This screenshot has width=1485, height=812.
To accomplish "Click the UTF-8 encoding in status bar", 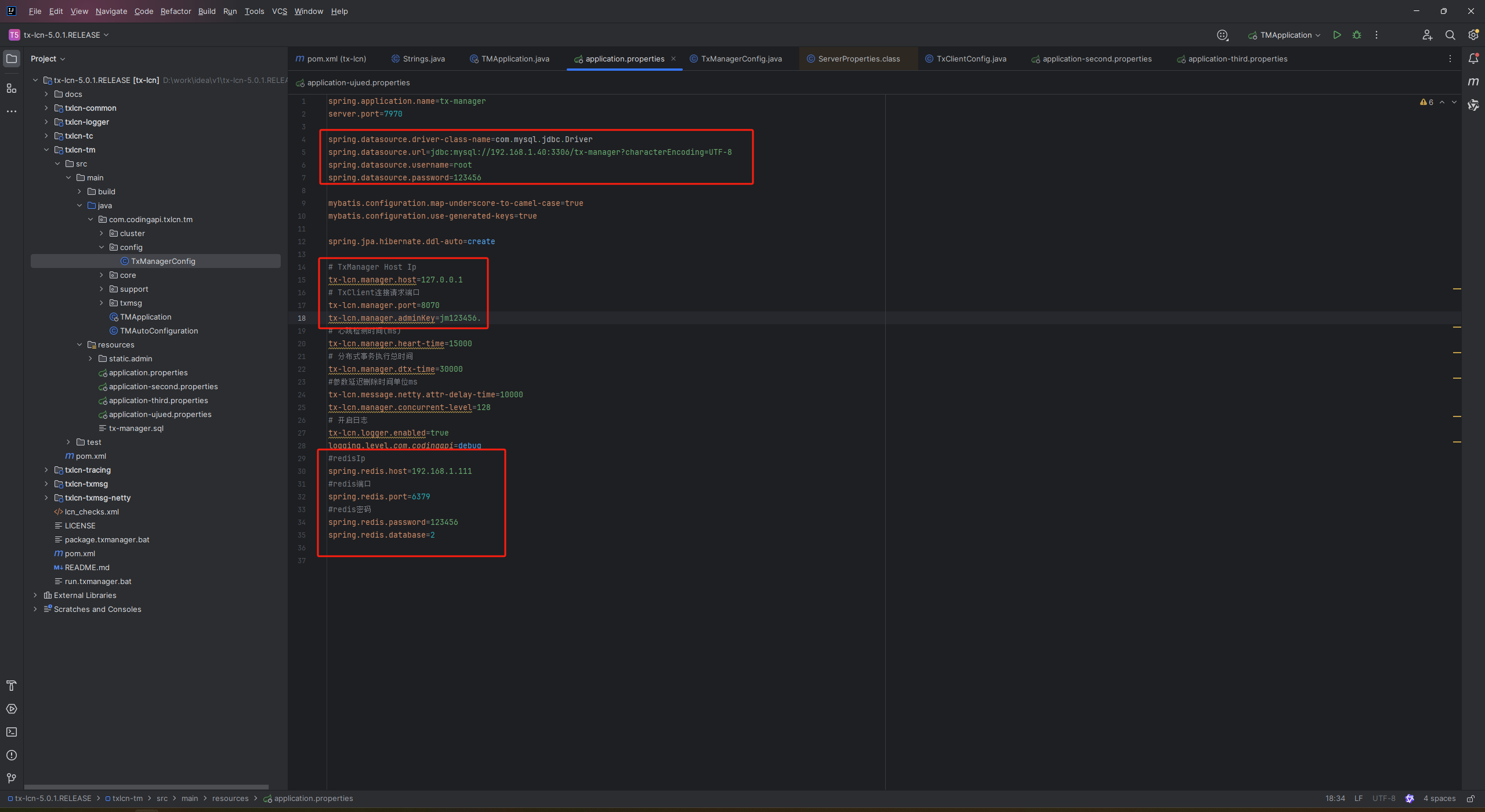I will click(x=1383, y=799).
